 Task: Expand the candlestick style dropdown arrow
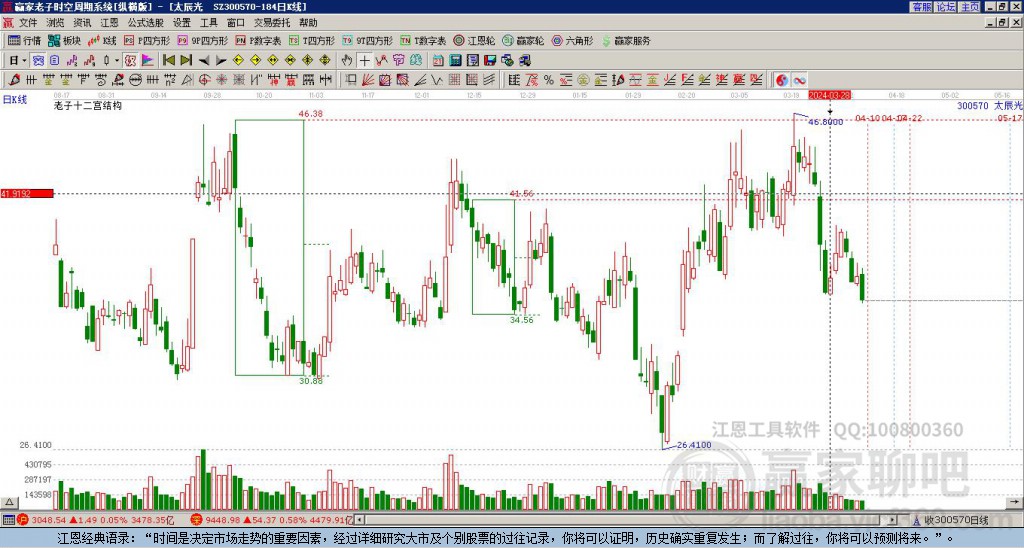117,61
